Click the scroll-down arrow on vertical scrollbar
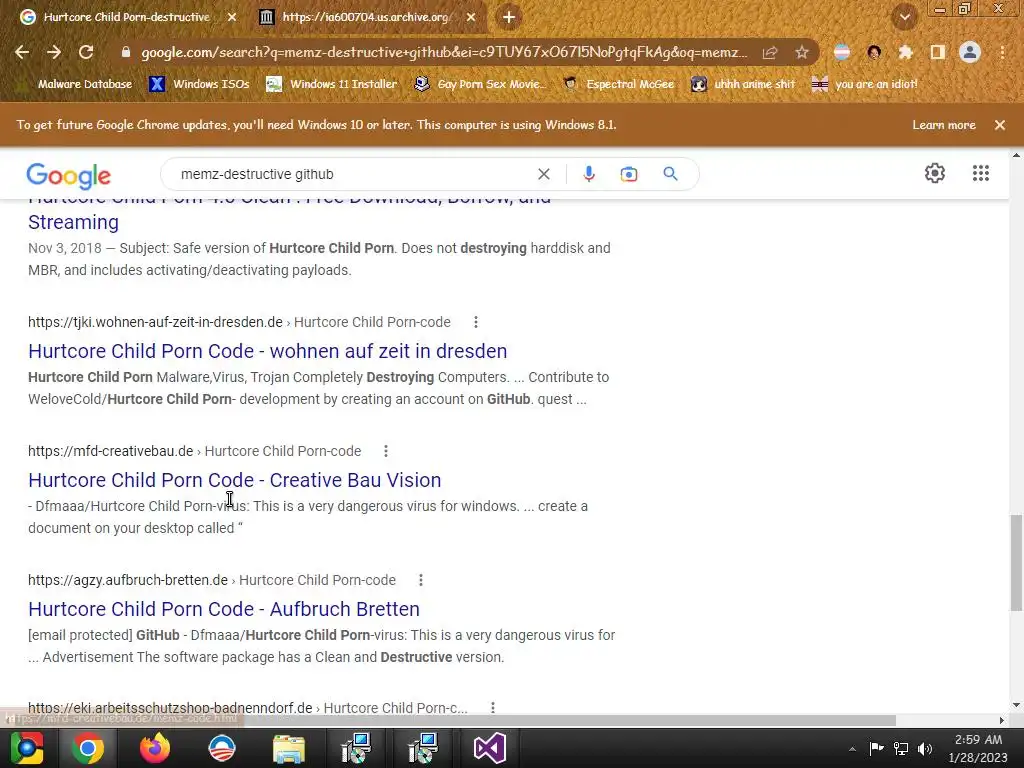Viewport: 1024px width, 768px height. point(1016,705)
